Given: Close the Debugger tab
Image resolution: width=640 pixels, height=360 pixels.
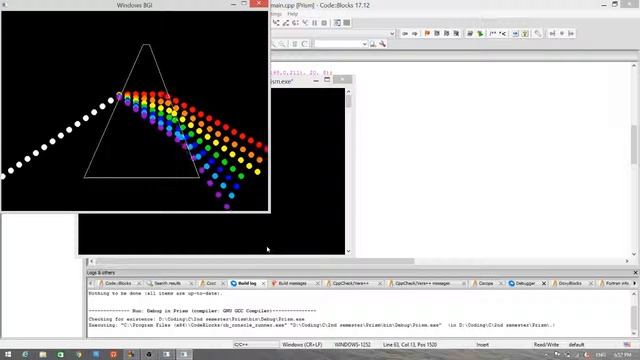Looking at the screenshot, I should (544, 283).
